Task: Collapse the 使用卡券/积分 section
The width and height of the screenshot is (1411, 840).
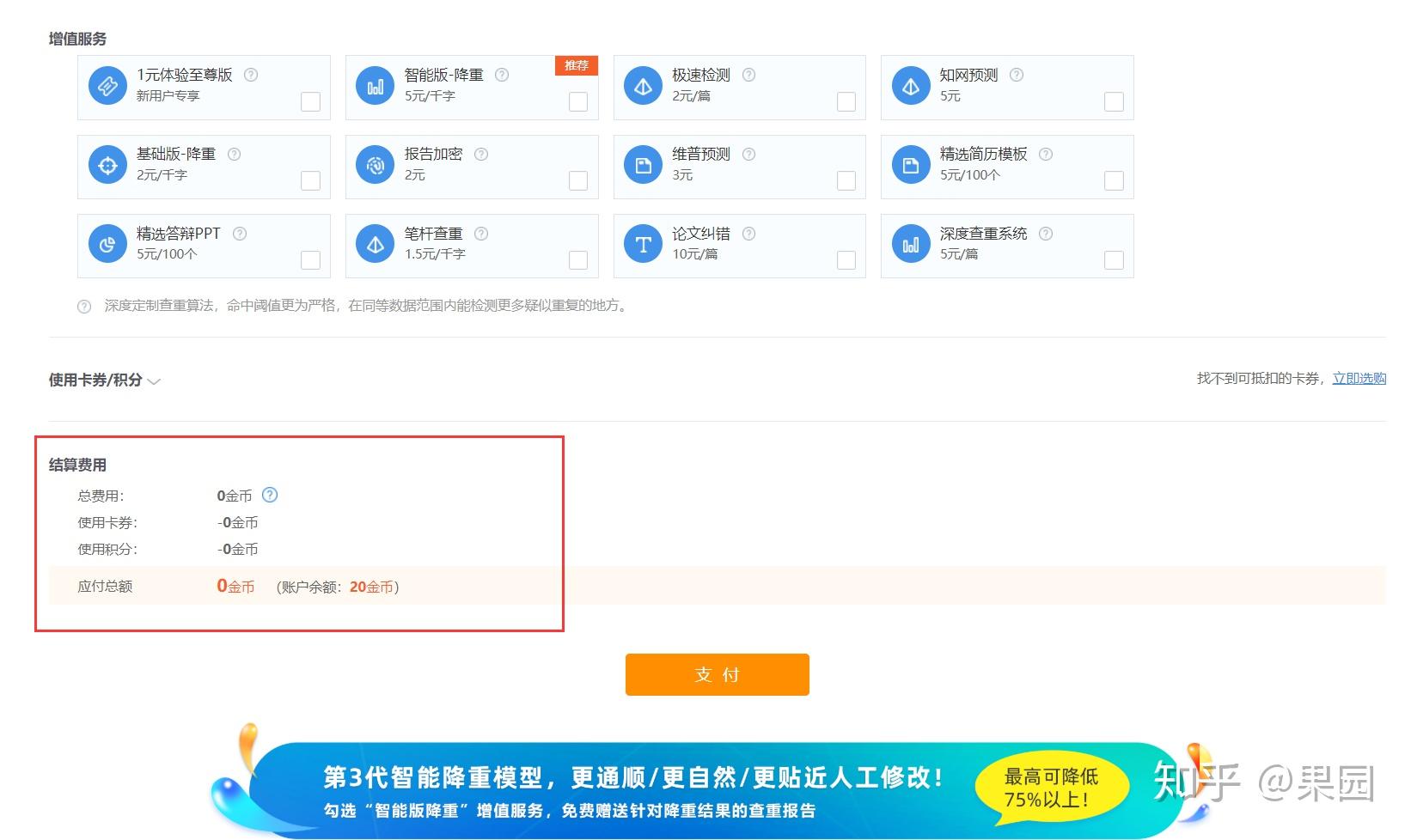Action: point(154,382)
